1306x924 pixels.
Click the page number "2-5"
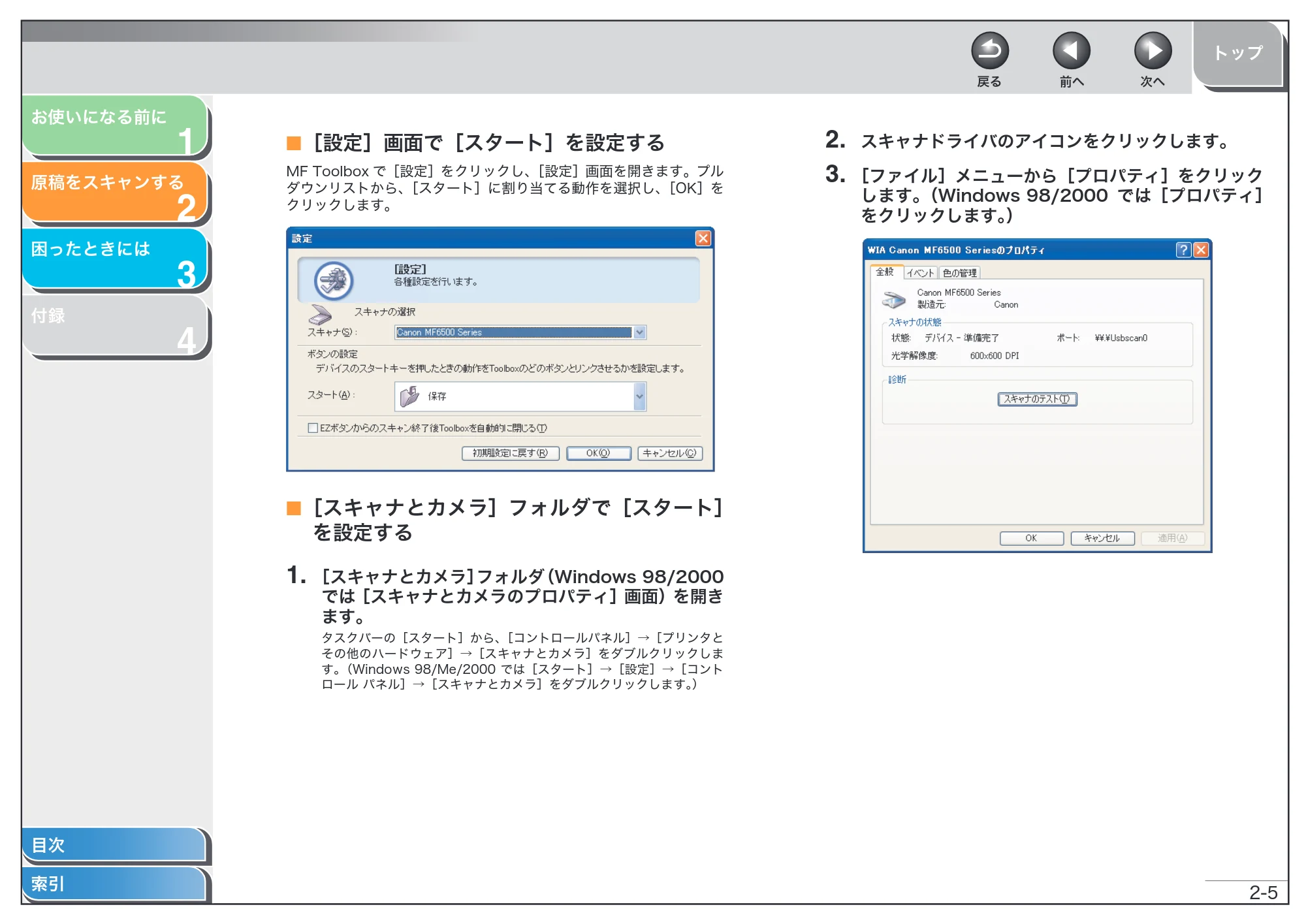point(1263,893)
